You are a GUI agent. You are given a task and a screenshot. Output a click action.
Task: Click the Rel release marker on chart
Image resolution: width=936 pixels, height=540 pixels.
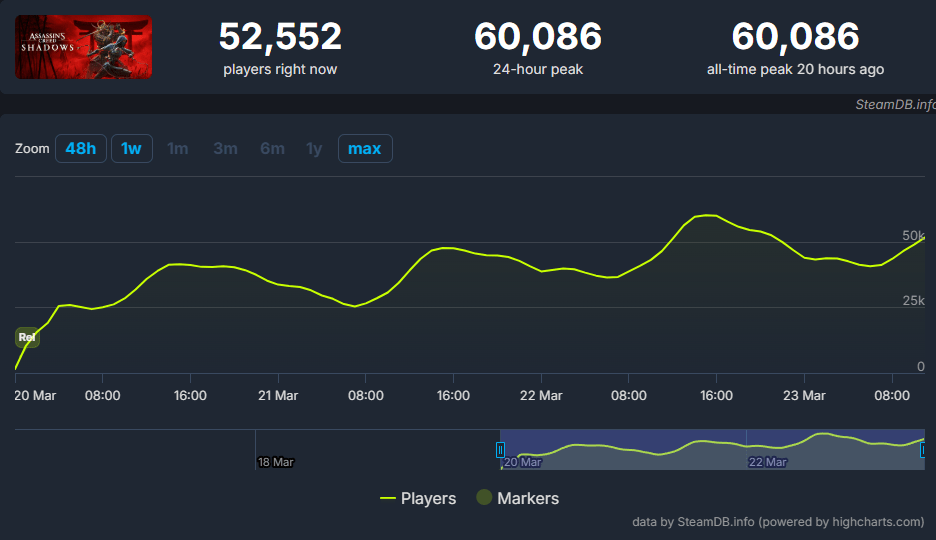point(27,337)
